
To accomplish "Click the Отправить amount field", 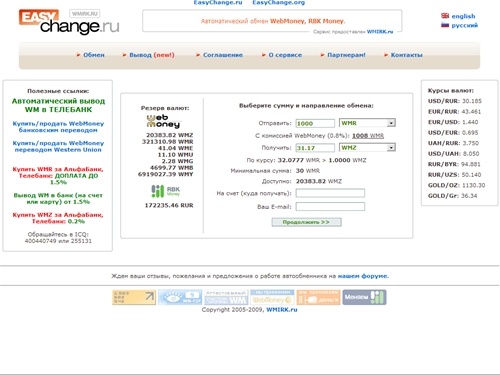I will (315, 123).
